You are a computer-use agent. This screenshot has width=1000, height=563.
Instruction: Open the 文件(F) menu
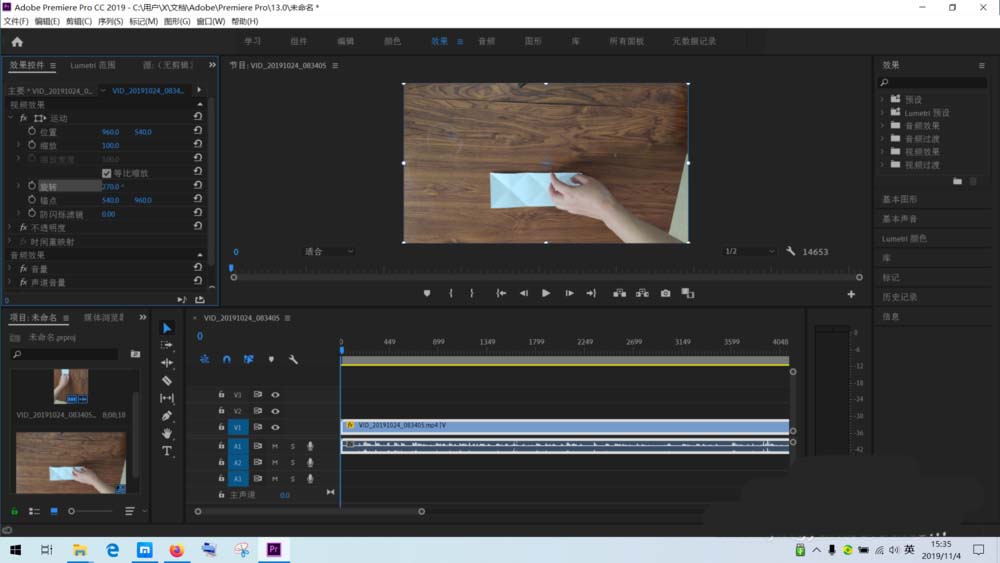(x=16, y=21)
